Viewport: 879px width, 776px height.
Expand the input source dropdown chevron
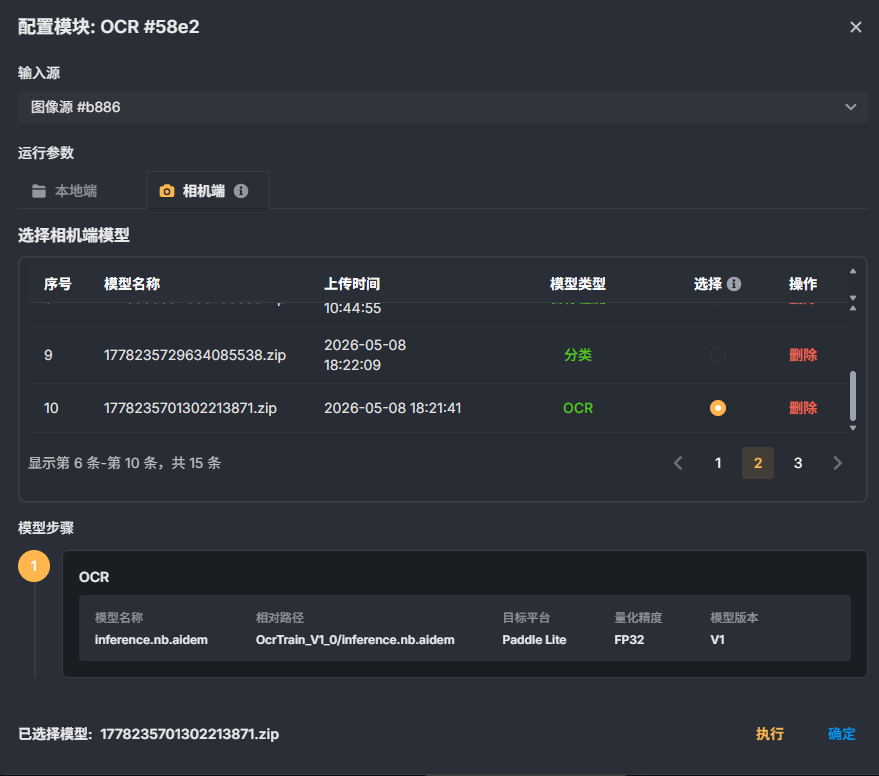(x=850, y=107)
